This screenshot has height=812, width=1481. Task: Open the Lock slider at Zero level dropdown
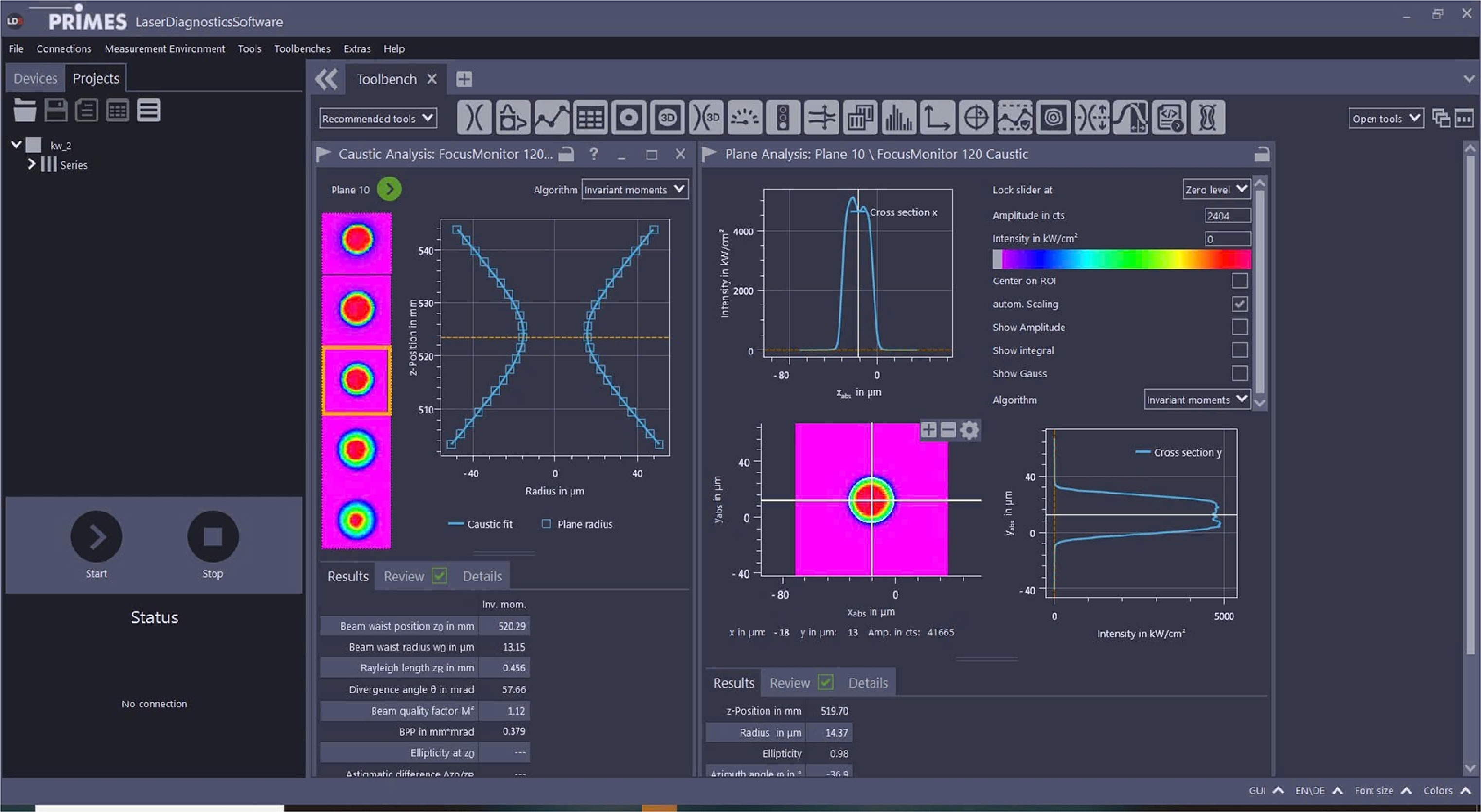coord(1216,189)
